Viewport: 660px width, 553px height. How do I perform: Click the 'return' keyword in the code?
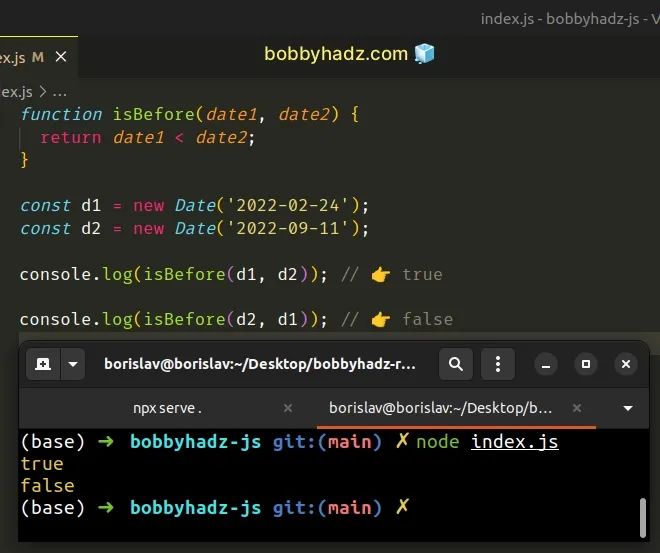point(71,138)
